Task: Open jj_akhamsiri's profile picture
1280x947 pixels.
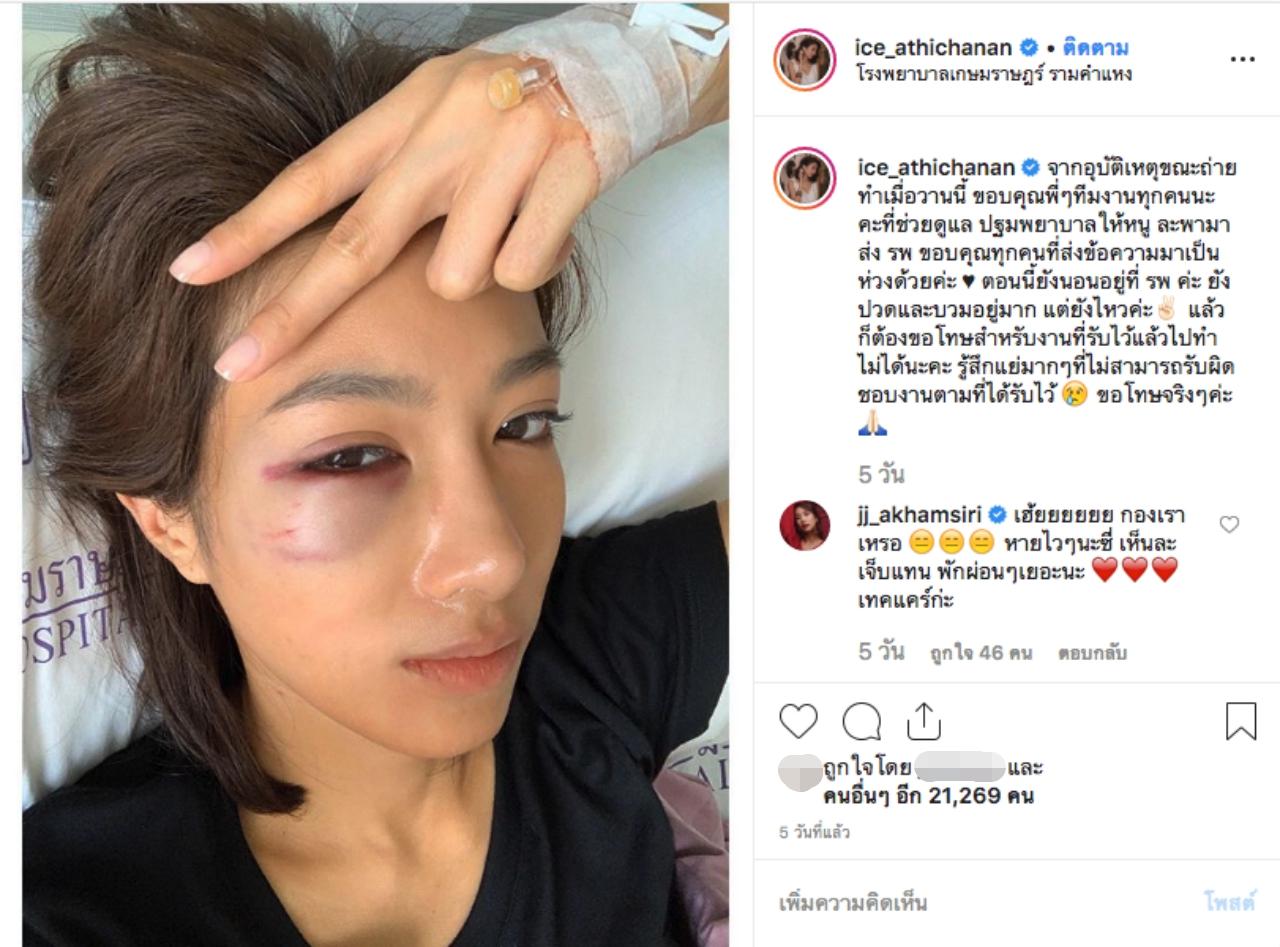Action: point(805,526)
